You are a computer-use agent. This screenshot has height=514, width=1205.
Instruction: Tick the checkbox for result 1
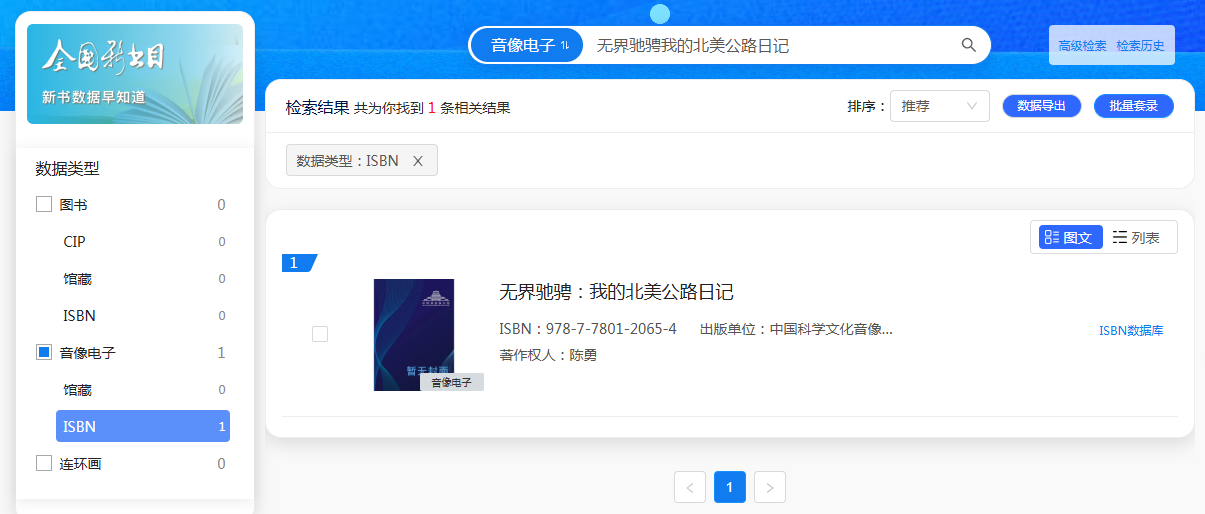320,334
